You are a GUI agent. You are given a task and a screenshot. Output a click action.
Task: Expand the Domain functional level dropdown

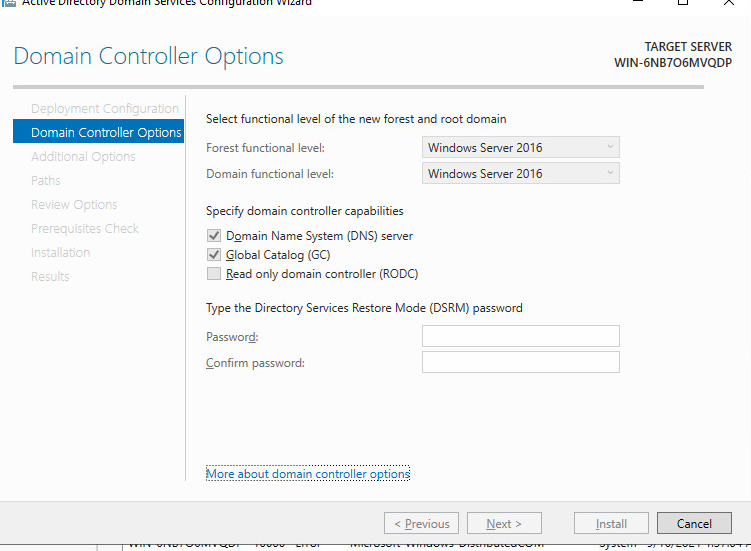point(520,174)
